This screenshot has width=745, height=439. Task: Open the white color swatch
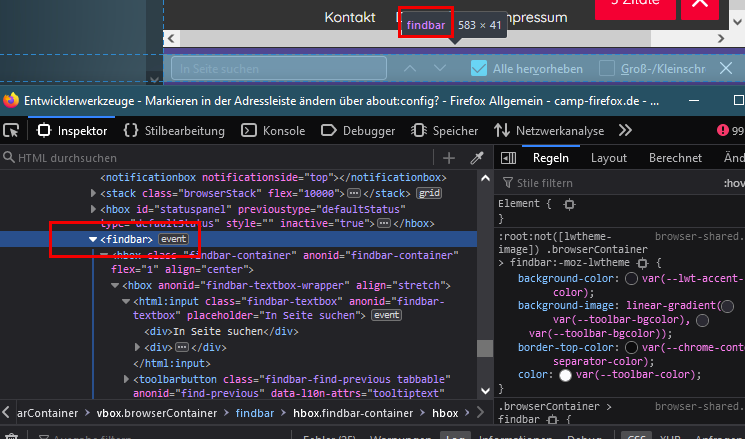click(x=565, y=375)
